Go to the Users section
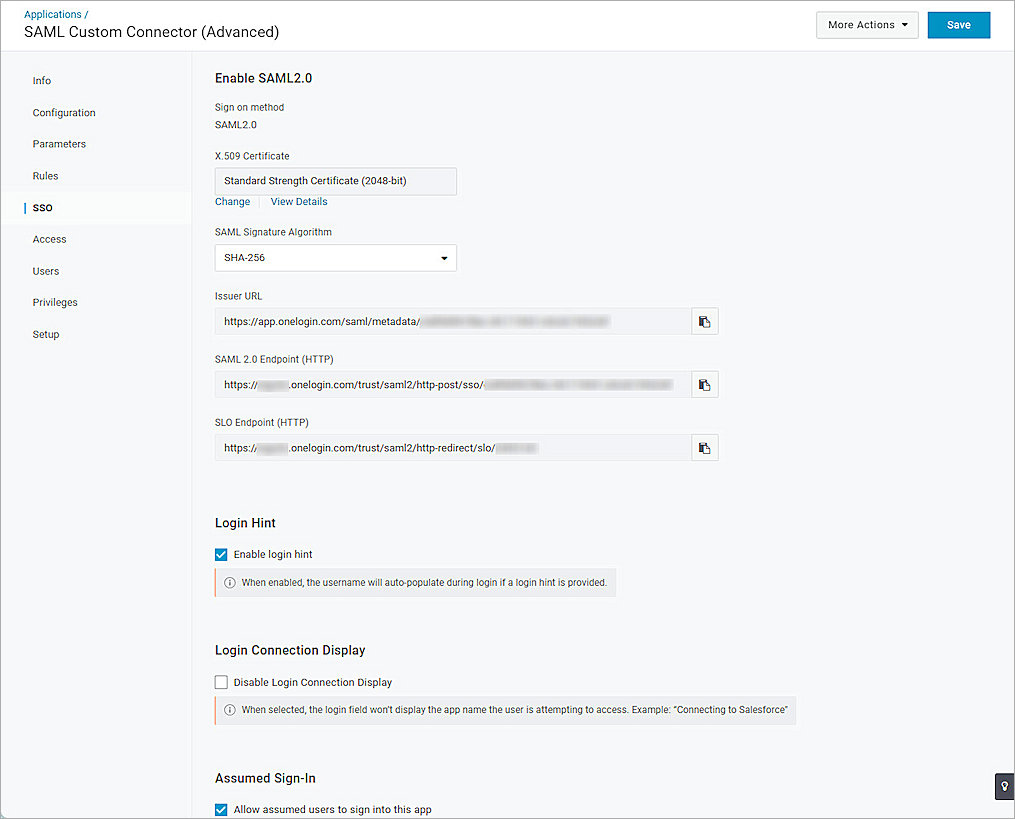This screenshot has width=1015, height=819. click(x=45, y=270)
